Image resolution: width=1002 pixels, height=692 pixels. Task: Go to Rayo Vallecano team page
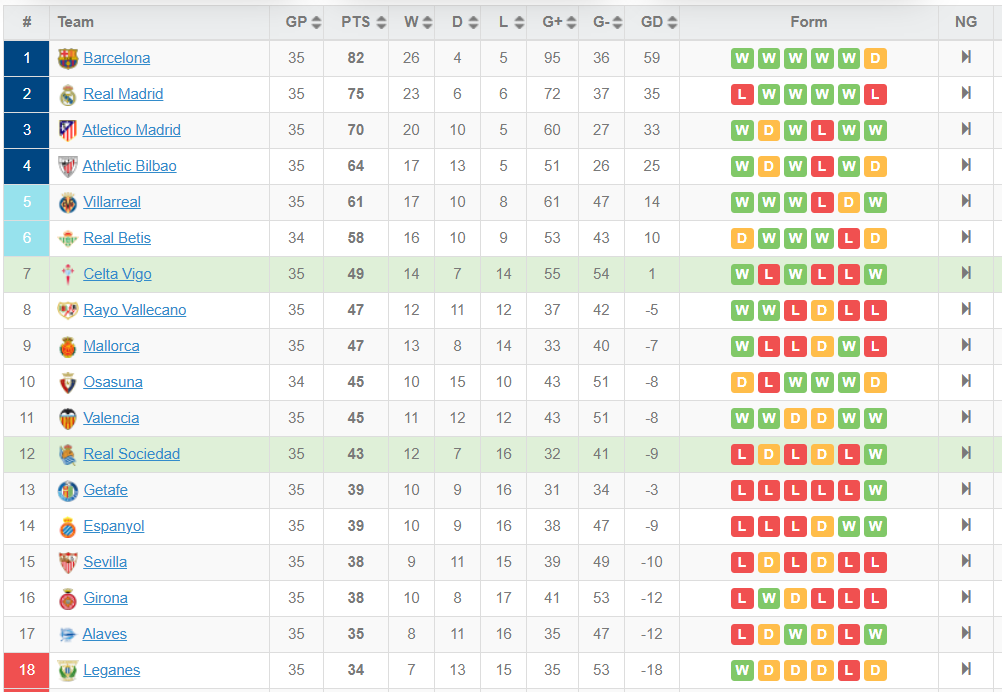135,310
